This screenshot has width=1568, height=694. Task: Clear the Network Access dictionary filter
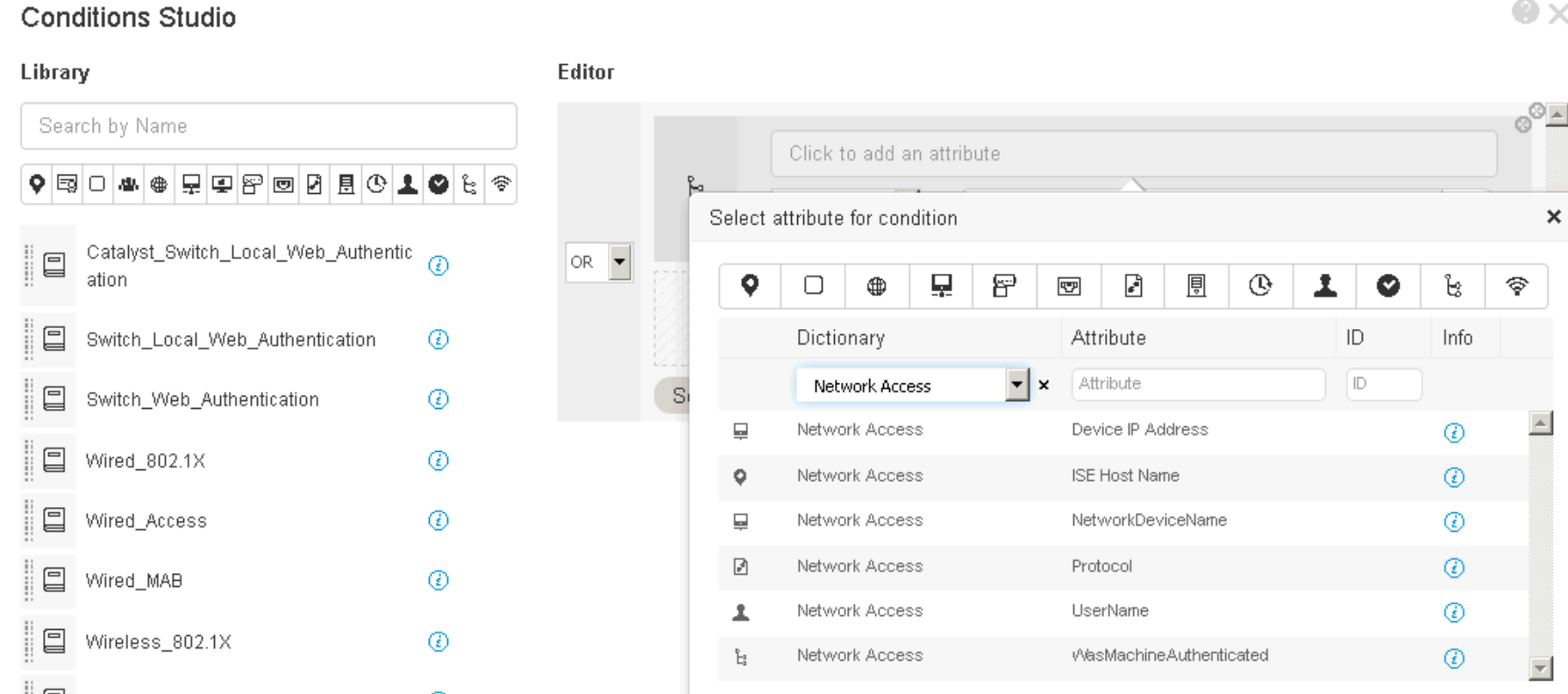coord(1044,384)
